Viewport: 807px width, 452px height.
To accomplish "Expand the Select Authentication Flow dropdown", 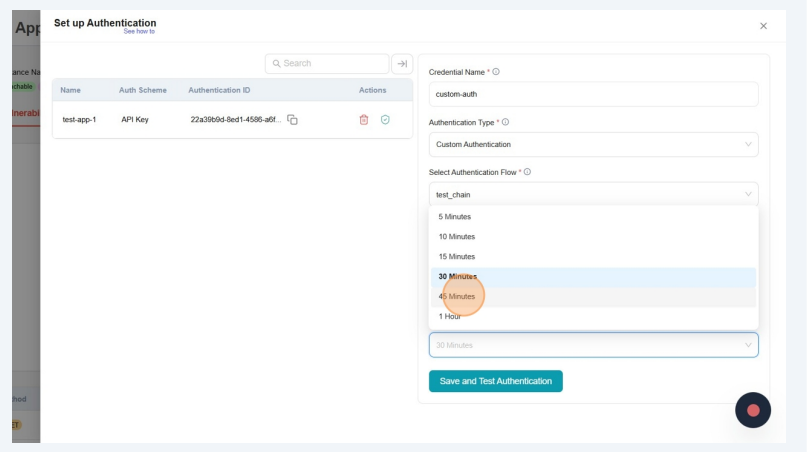I will [x=593, y=194].
